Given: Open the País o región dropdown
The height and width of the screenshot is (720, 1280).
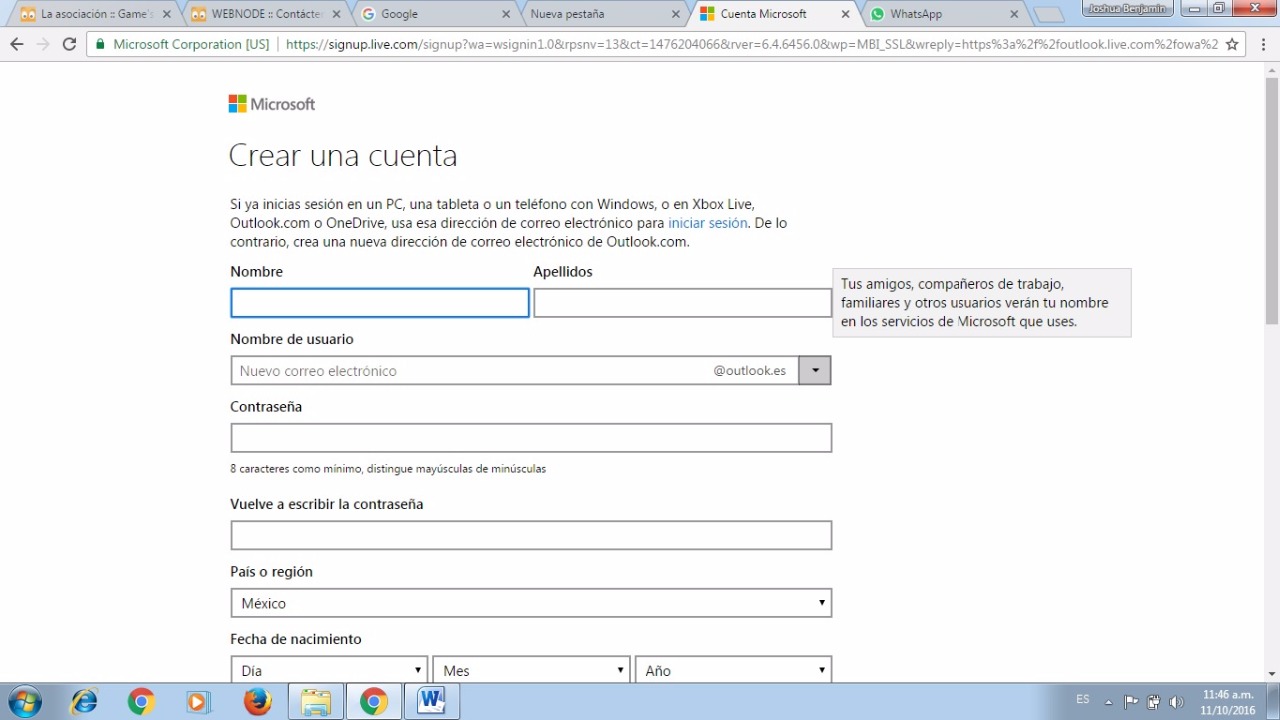Looking at the screenshot, I should (x=531, y=603).
